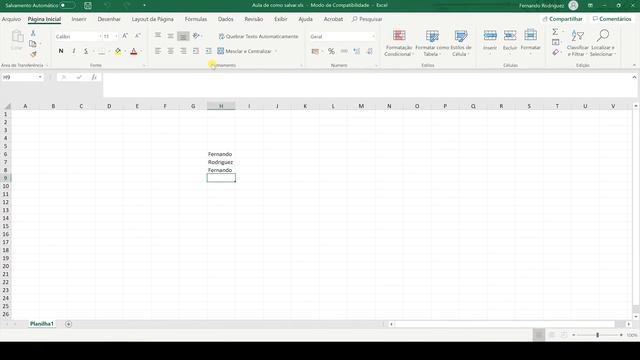
Task: Click the accounting currency format icon
Action: [x=315, y=51]
